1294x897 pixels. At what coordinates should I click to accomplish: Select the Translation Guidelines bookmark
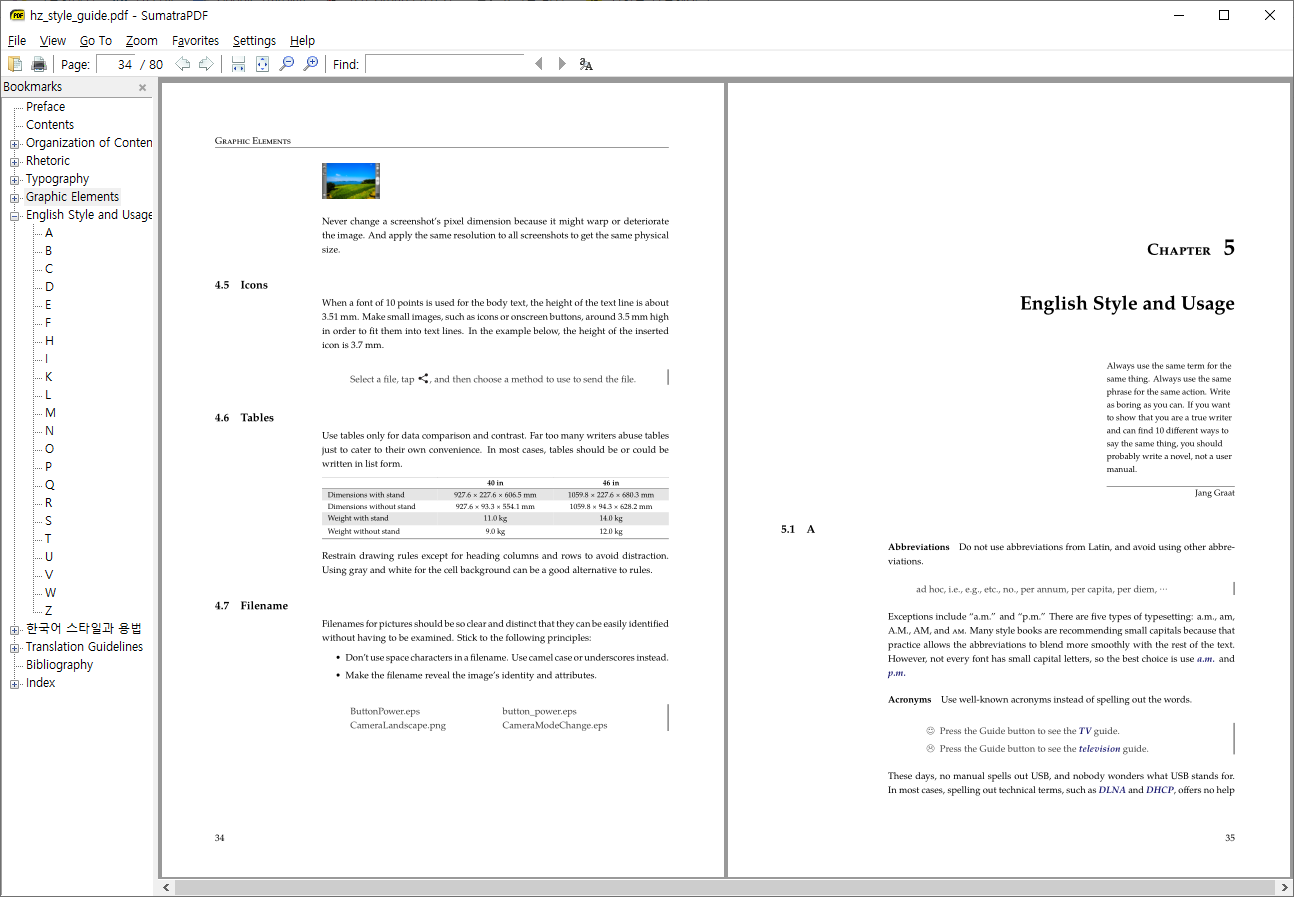pos(84,647)
